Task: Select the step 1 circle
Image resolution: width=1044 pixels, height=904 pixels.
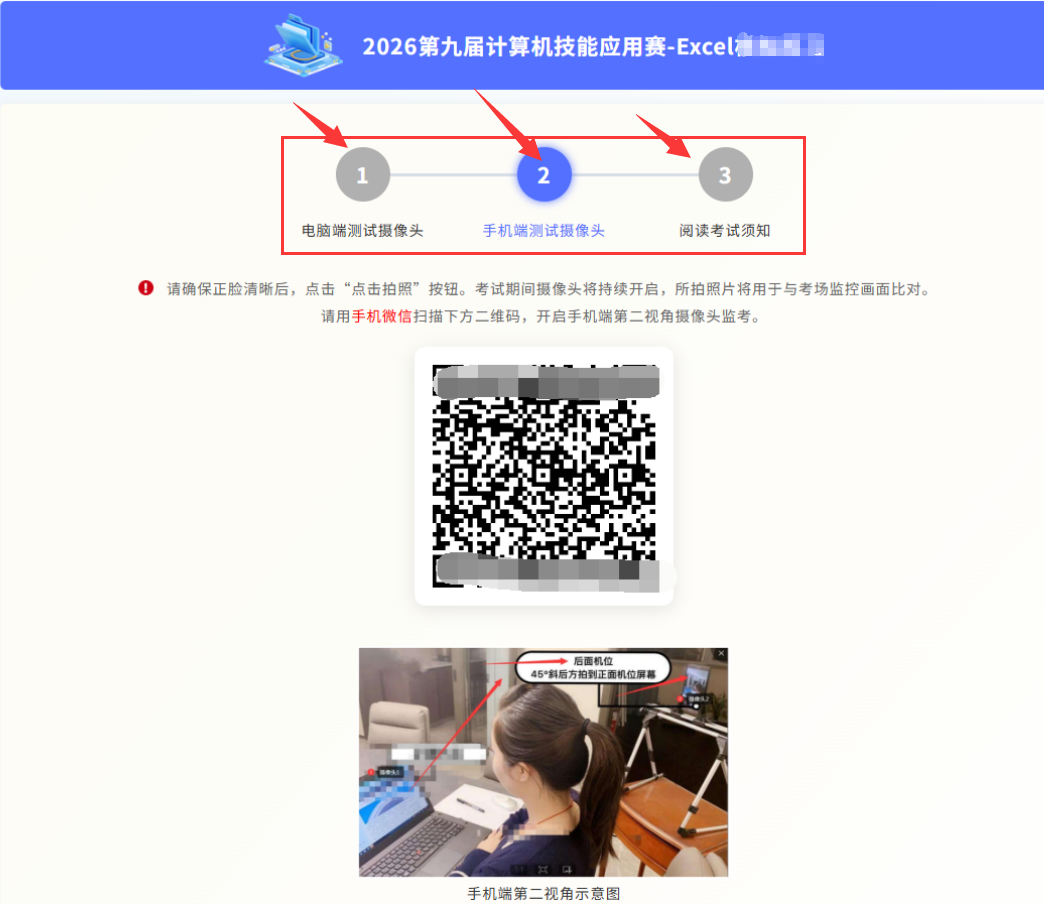Action: (362, 176)
